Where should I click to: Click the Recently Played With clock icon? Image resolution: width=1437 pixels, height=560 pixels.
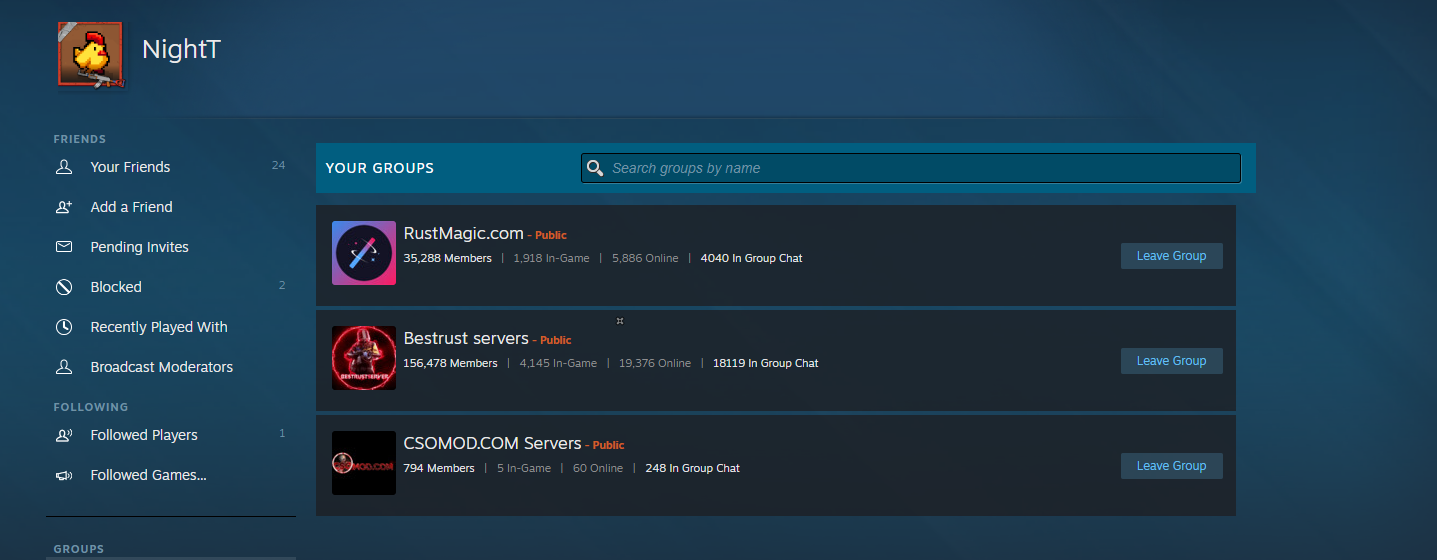(64, 327)
